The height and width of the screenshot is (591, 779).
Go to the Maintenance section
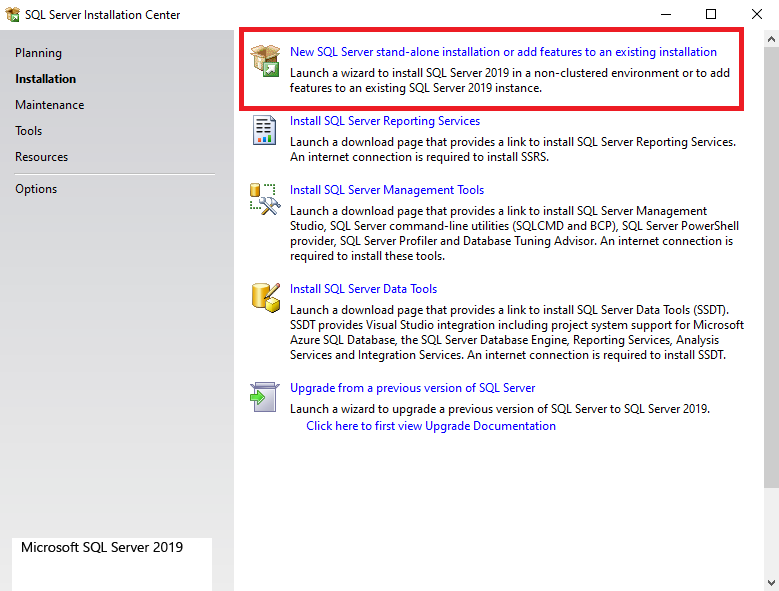pyautogui.click(x=50, y=105)
